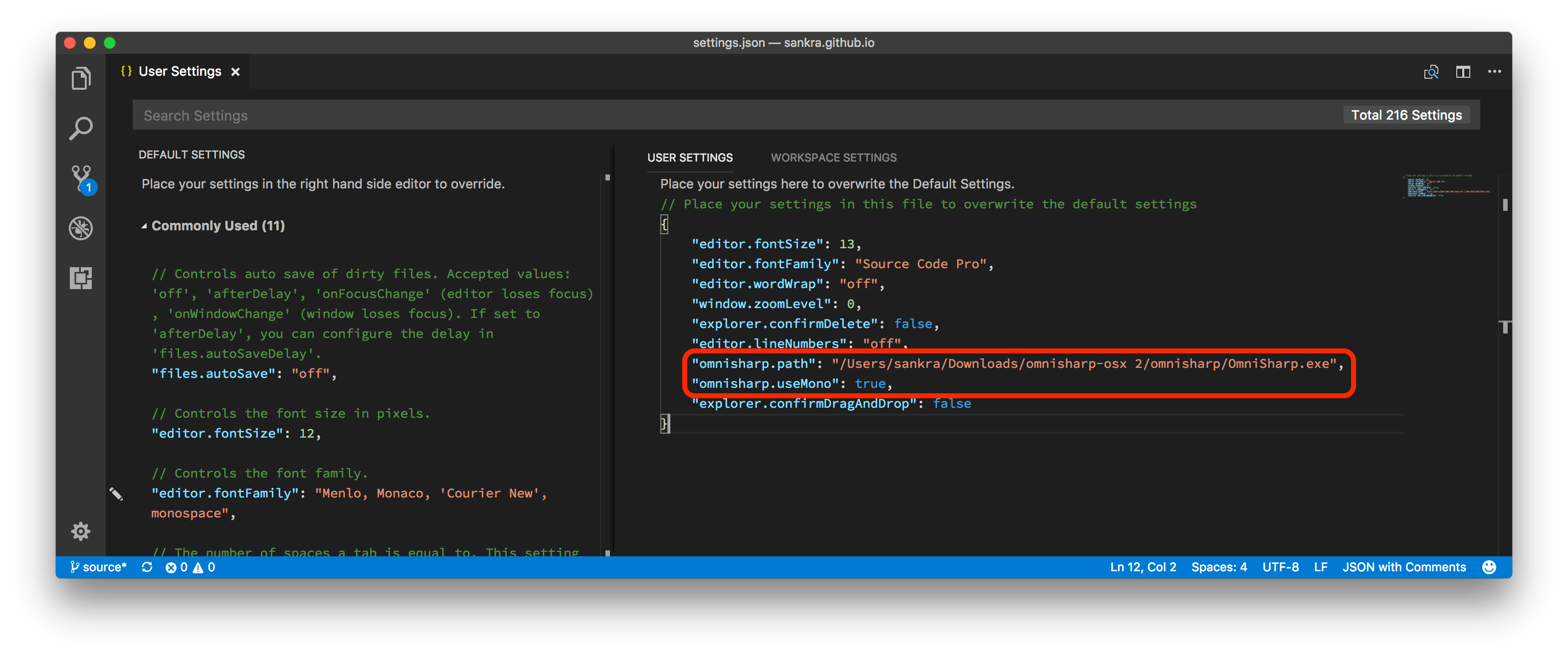Click the source* git branch indicator
This screenshot has width=1568, height=658.
(x=98, y=567)
